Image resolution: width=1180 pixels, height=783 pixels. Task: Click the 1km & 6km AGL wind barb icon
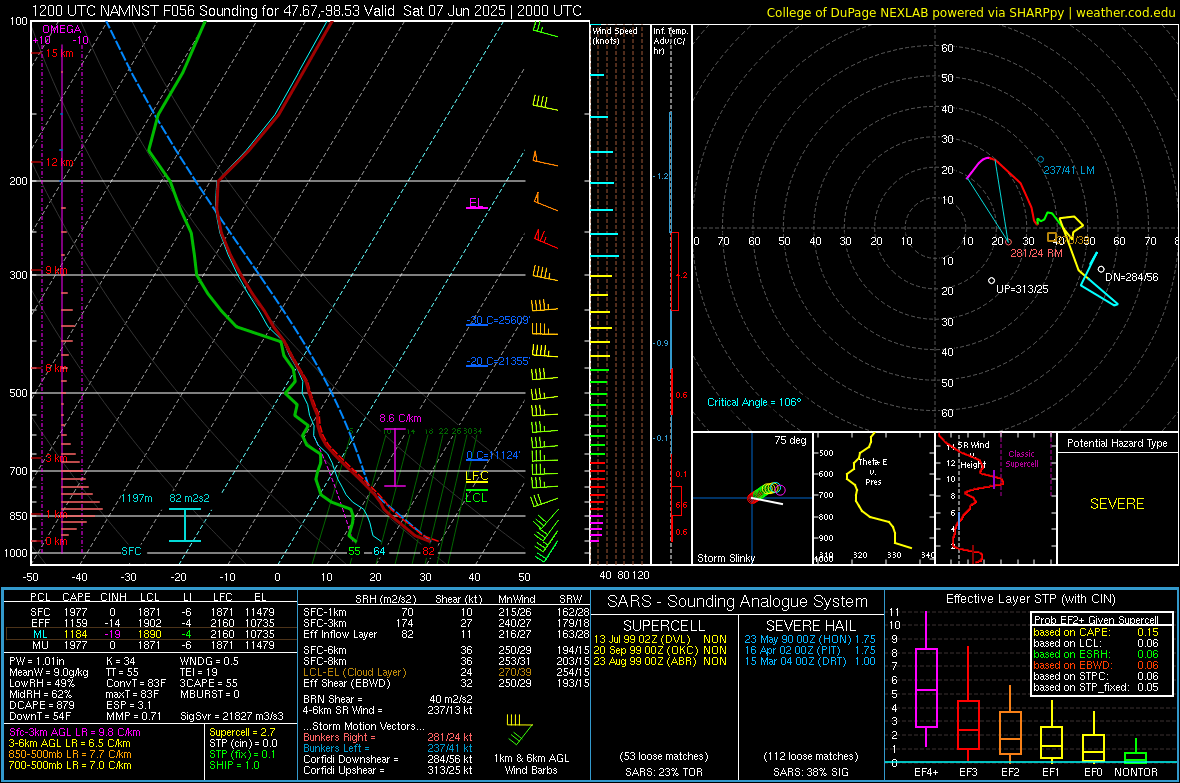(519, 729)
